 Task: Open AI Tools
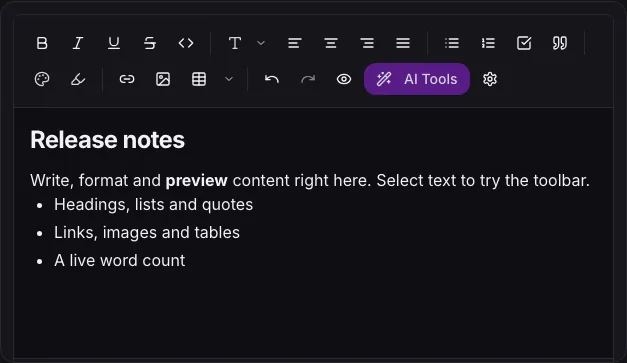coord(417,79)
